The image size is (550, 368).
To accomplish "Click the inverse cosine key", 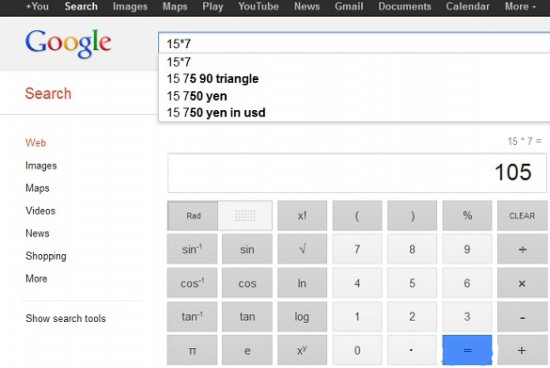I will coord(192,283).
